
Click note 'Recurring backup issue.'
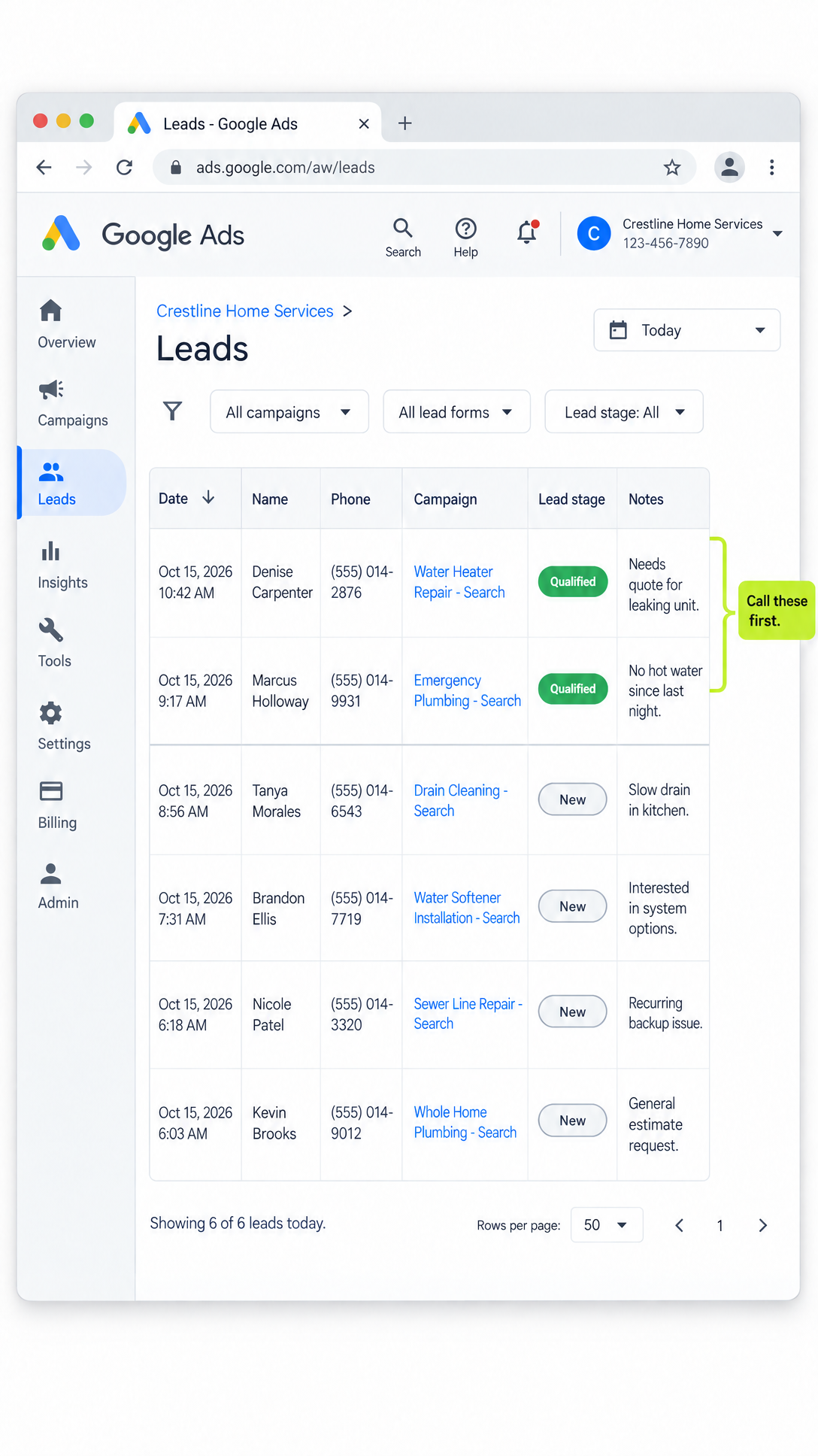pos(665,1013)
